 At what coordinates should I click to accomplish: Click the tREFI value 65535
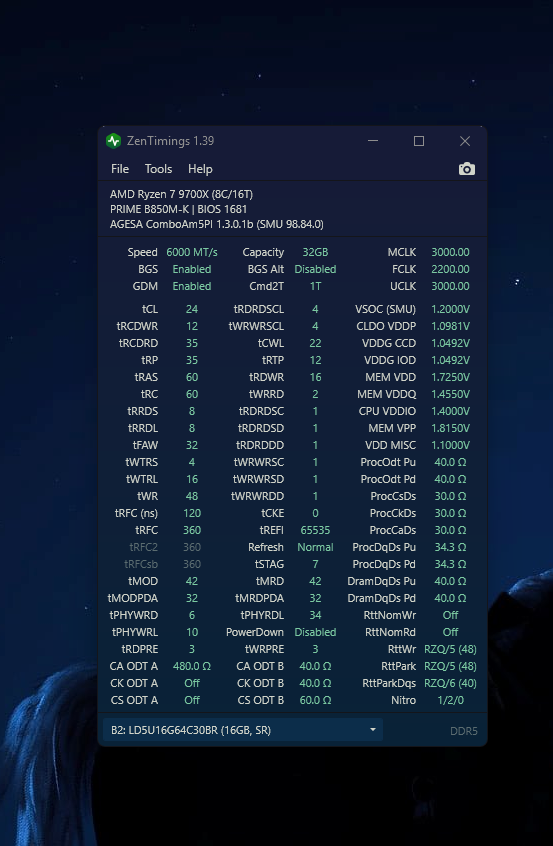[x=315, y=530]
